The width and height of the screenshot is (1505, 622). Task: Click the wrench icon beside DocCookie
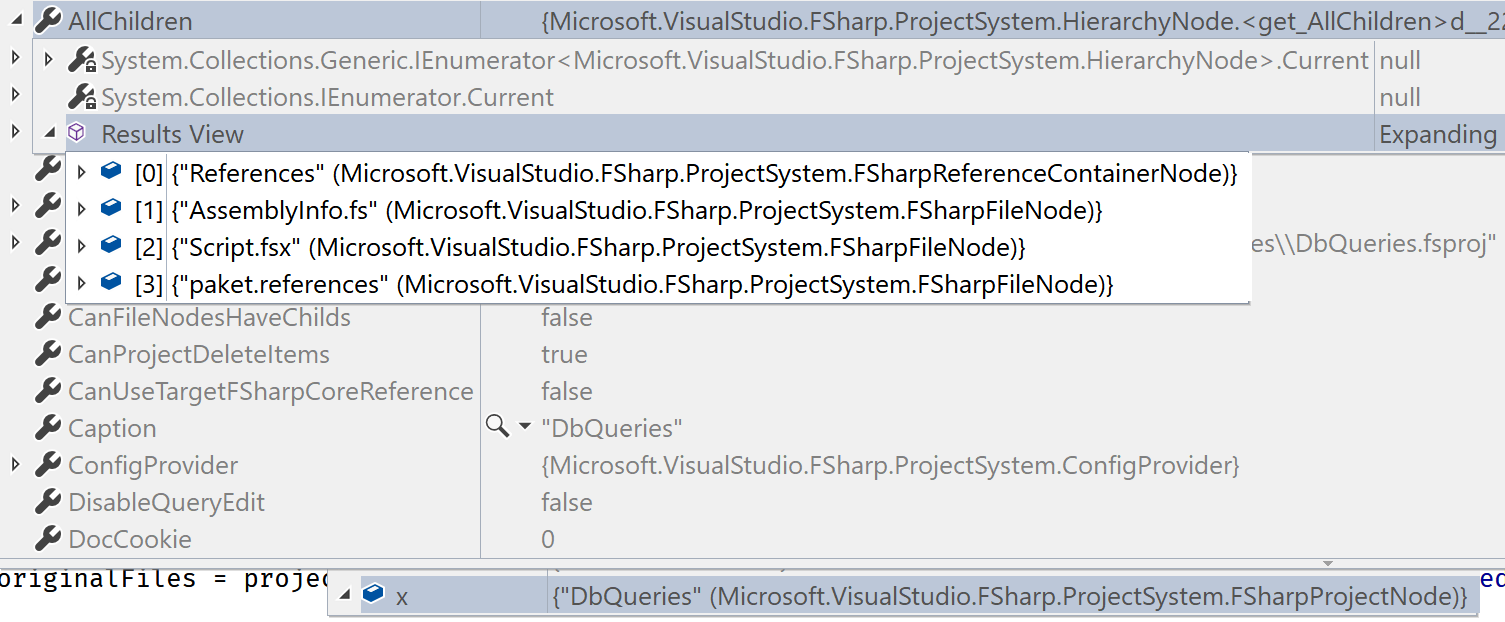pos(48,540)
